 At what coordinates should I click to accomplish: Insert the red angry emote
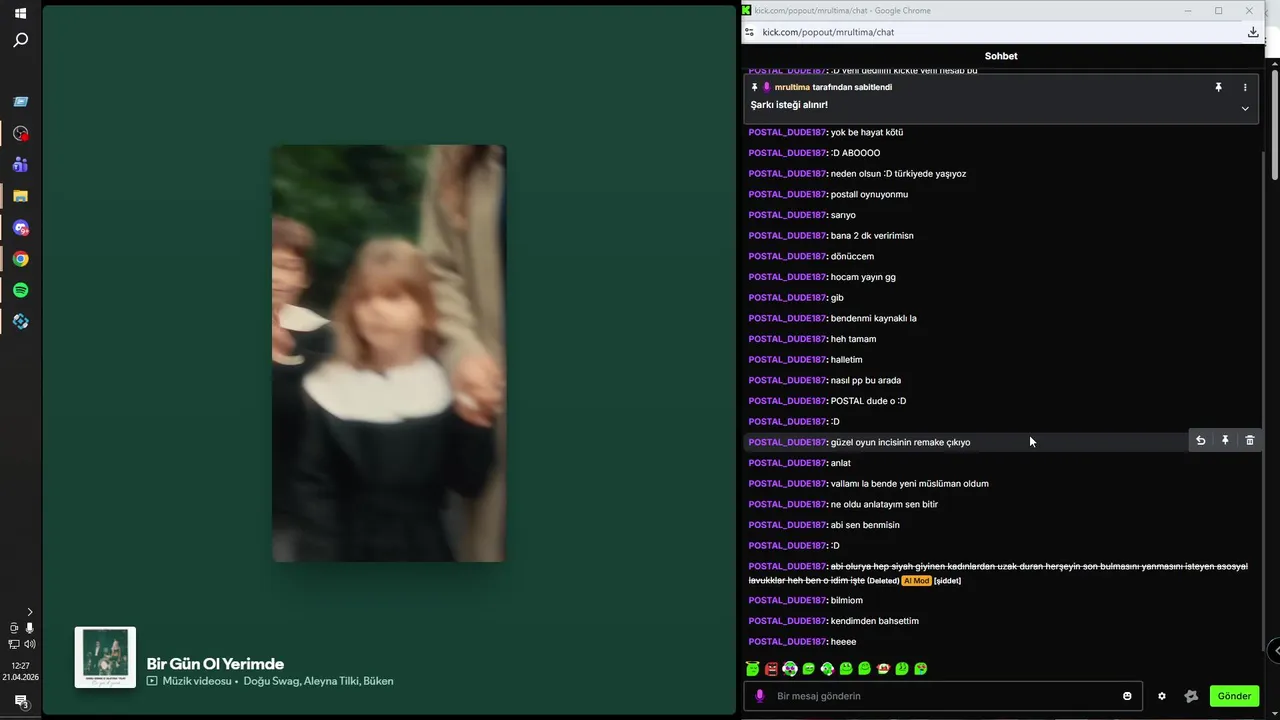click(771, 669)
